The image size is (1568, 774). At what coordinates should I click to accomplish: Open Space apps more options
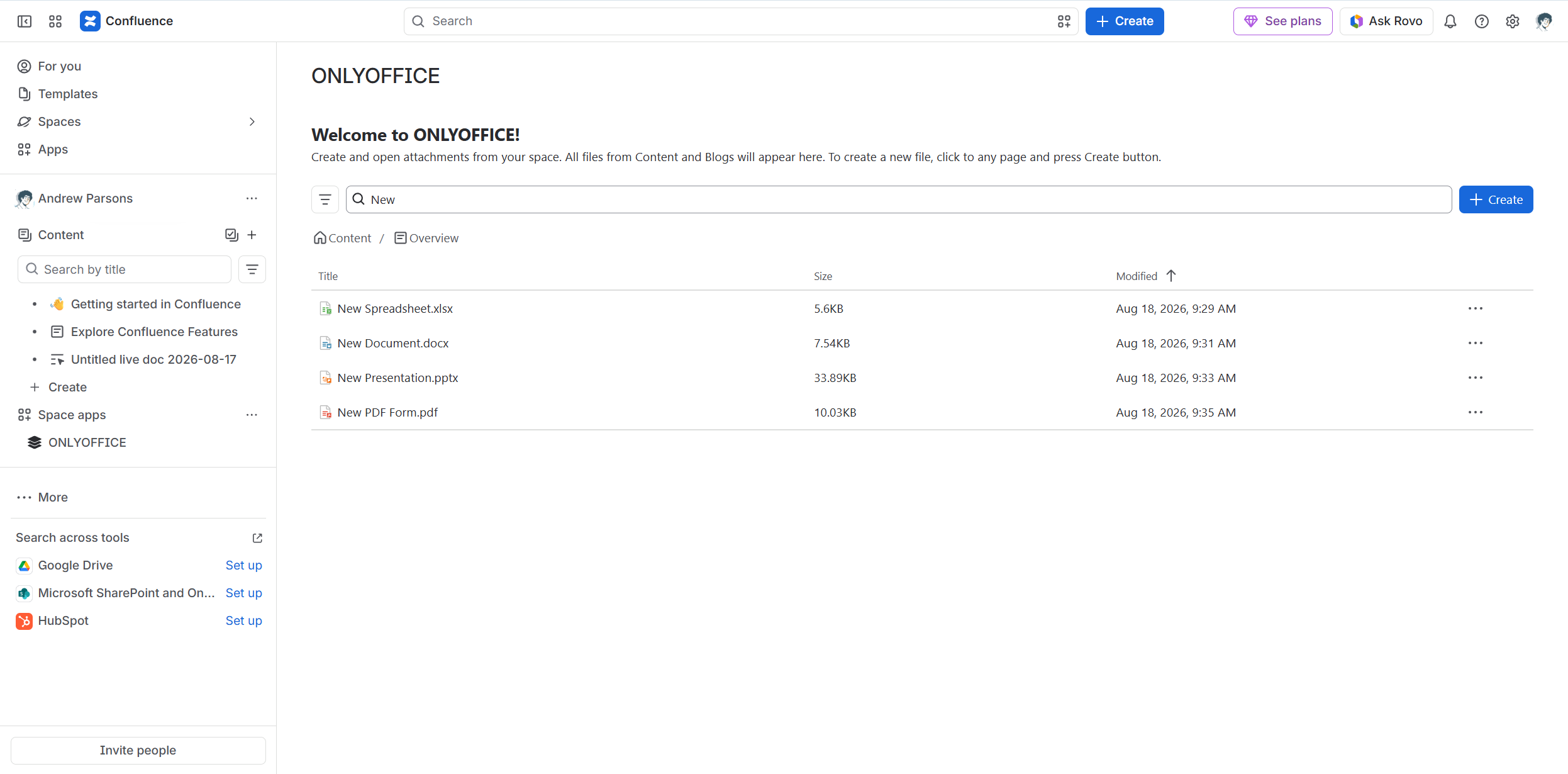[252, 415]
